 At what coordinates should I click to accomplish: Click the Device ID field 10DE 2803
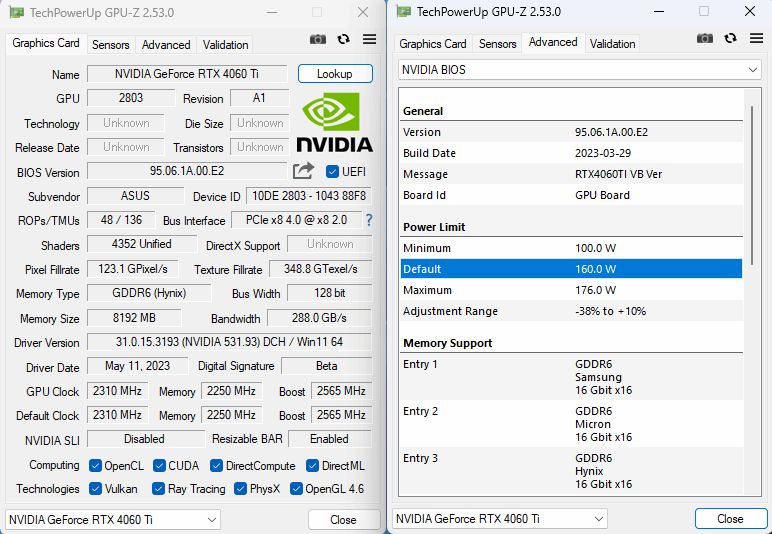(309, 196)
